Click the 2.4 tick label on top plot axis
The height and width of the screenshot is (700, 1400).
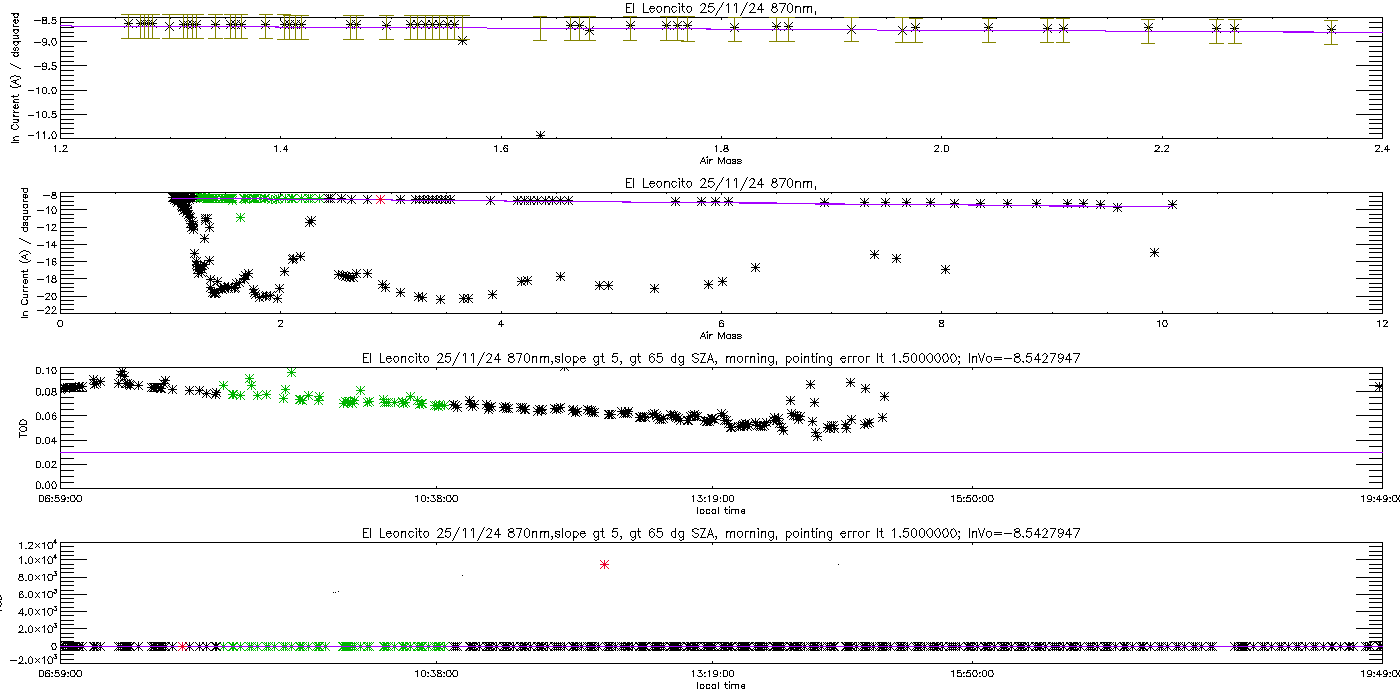coord(1381,150)
